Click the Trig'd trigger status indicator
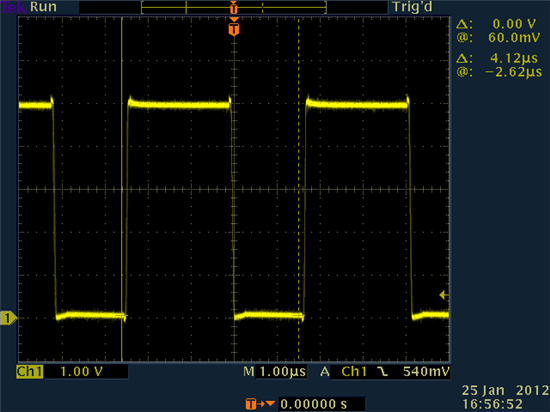This screenshot has width=550, height=412. [412, 7]
